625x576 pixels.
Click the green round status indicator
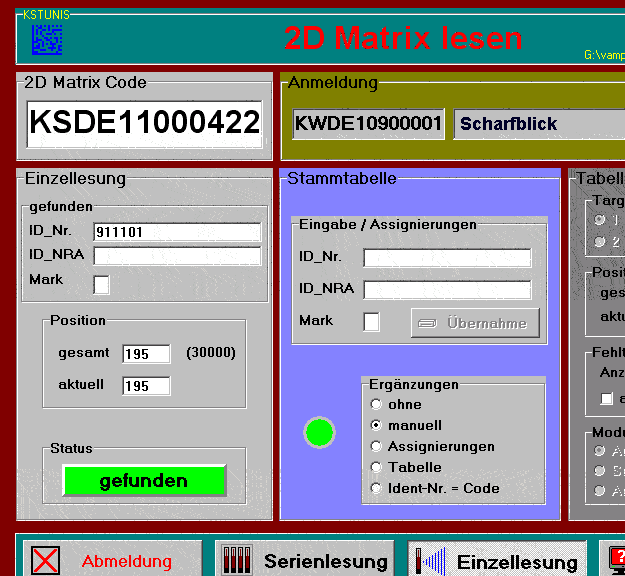(x=319, y=432)
